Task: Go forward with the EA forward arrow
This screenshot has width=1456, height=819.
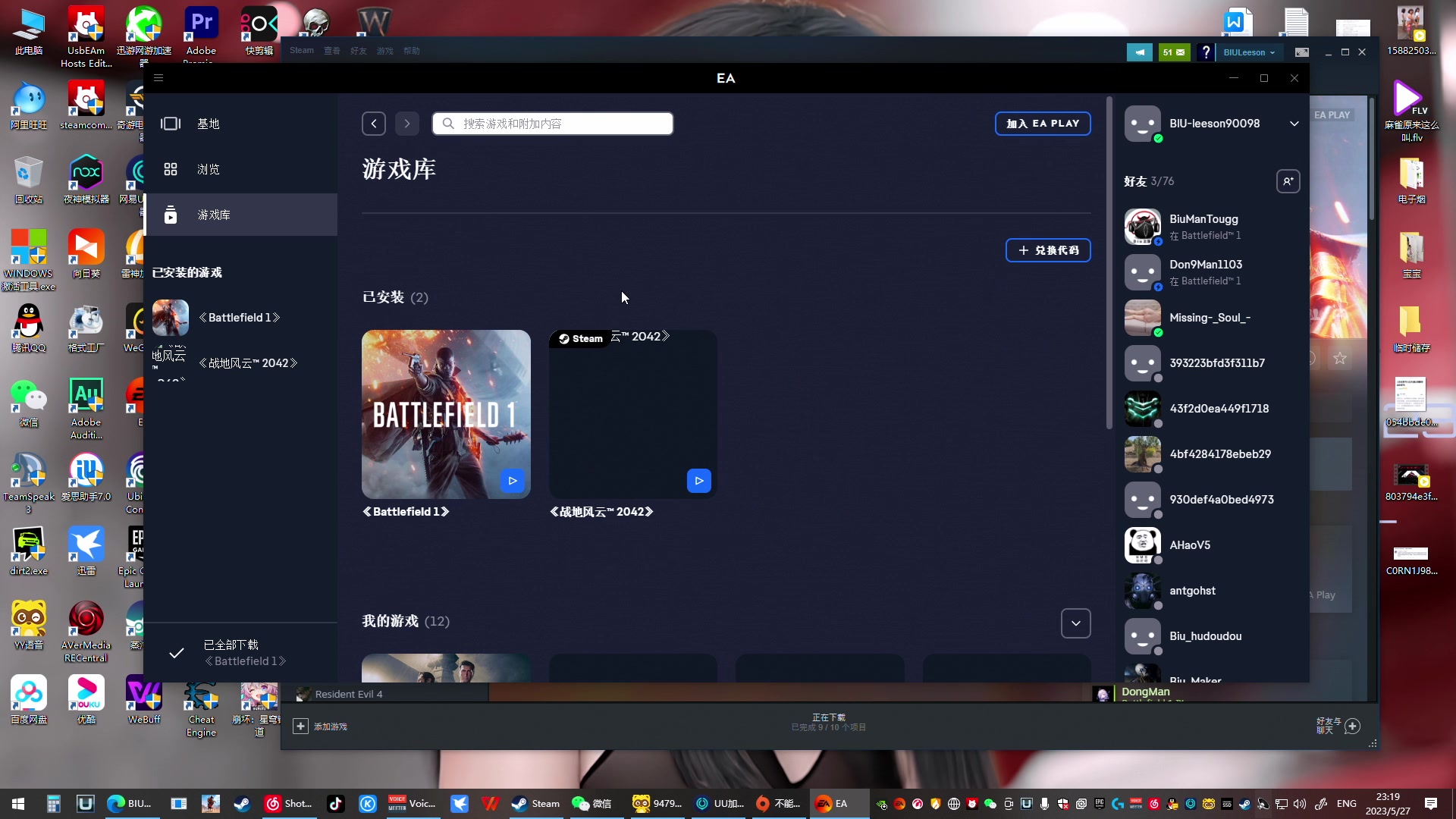Action: click(407, 124)
